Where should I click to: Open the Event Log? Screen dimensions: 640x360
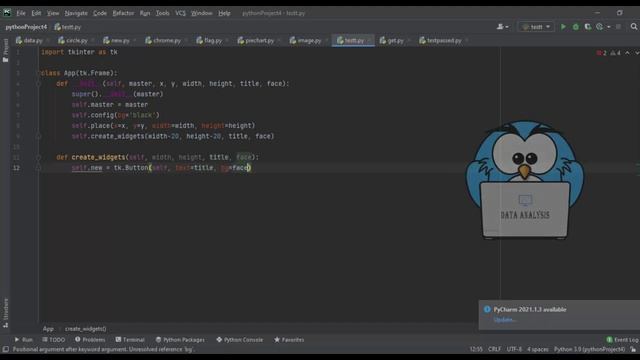(x=622, y=340)
